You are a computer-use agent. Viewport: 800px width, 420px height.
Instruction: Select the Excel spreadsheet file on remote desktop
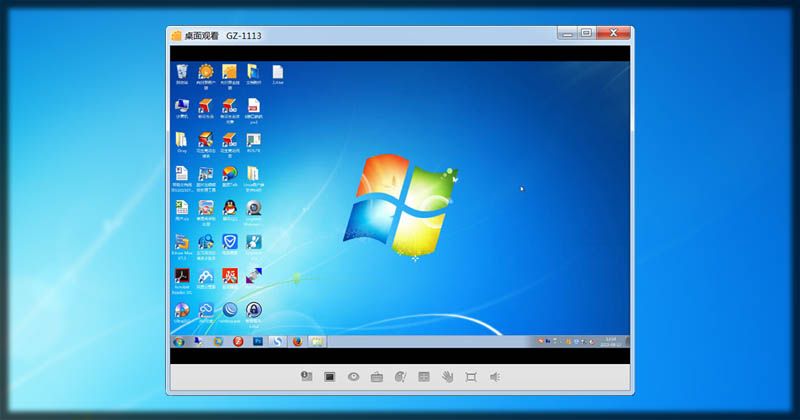(x=182, y=207)
